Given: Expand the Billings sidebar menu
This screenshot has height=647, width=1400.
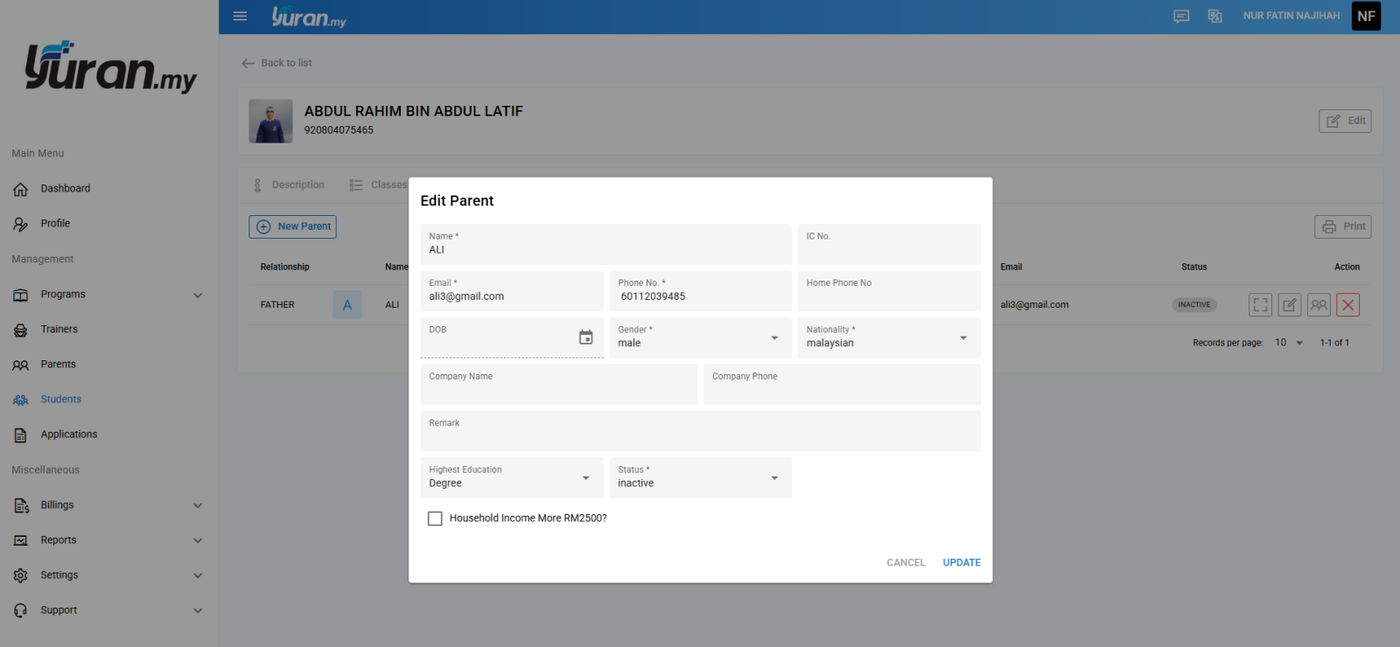Looking at the screenshot, I should 108,505.
